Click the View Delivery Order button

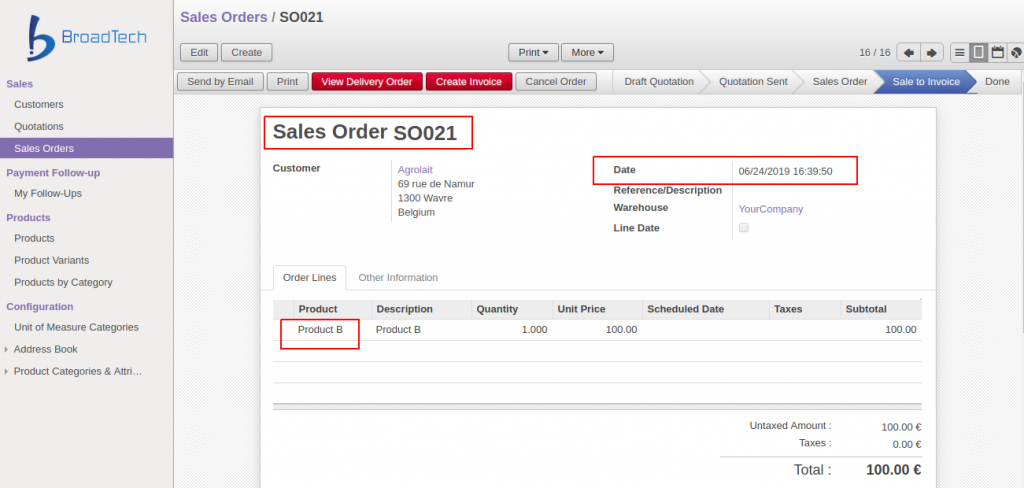tap(367, 82)
